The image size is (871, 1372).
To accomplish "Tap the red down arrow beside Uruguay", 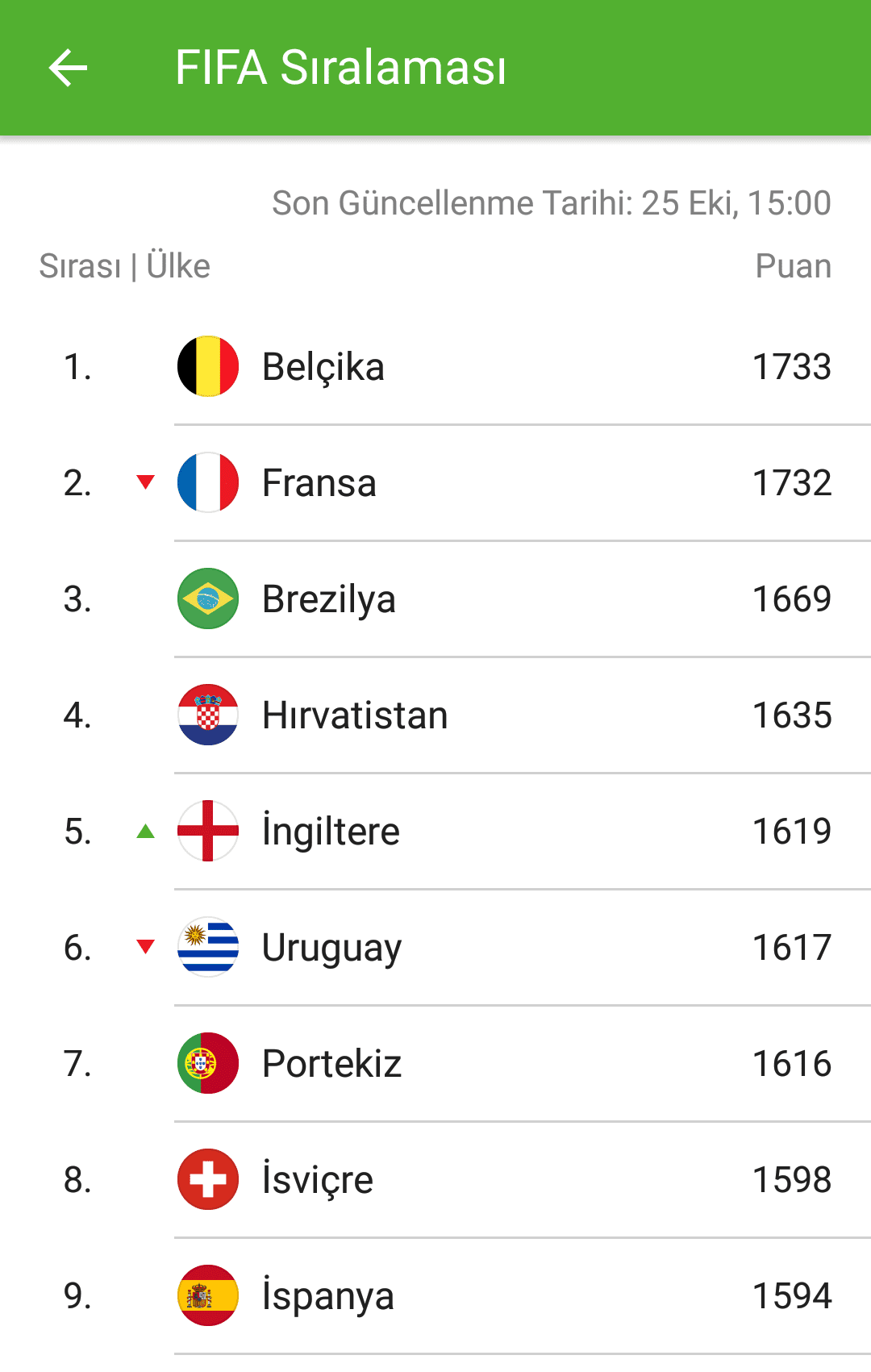I will (x=146, y=947).
